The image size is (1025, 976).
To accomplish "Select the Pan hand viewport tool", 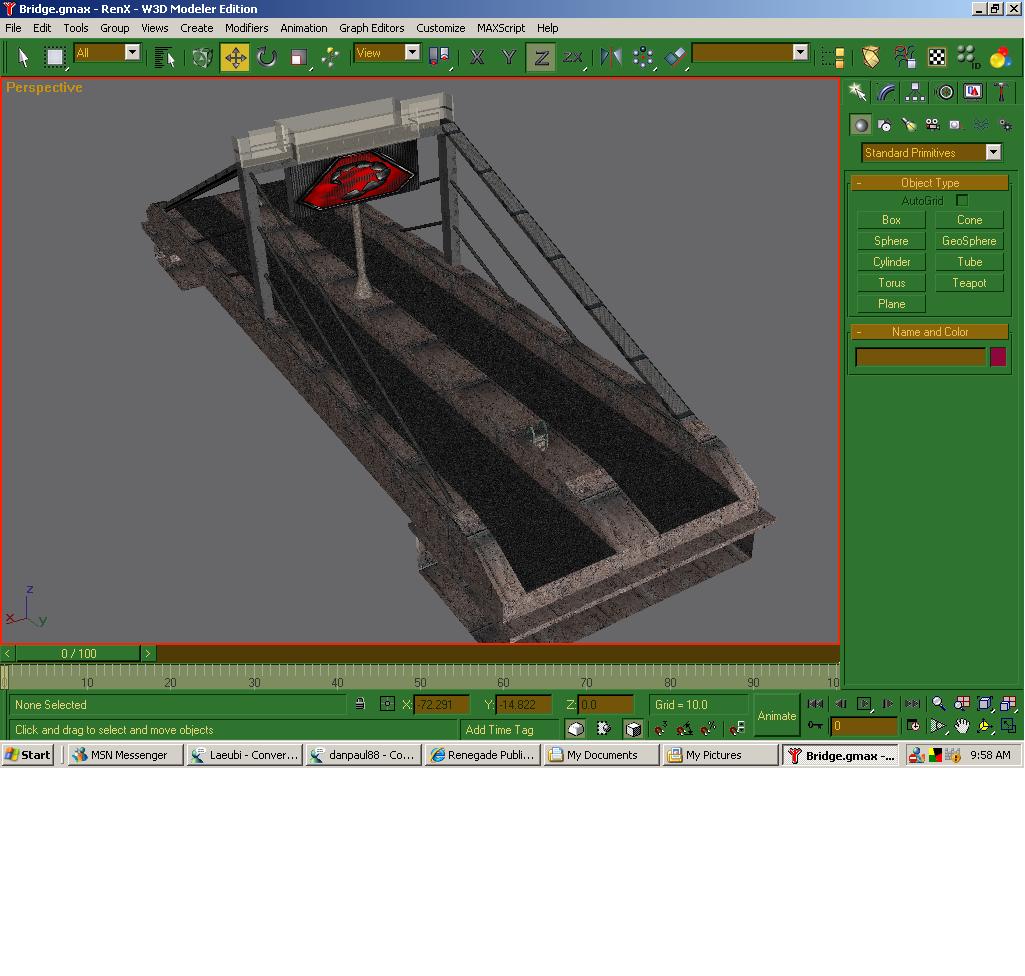I will 961,727.
